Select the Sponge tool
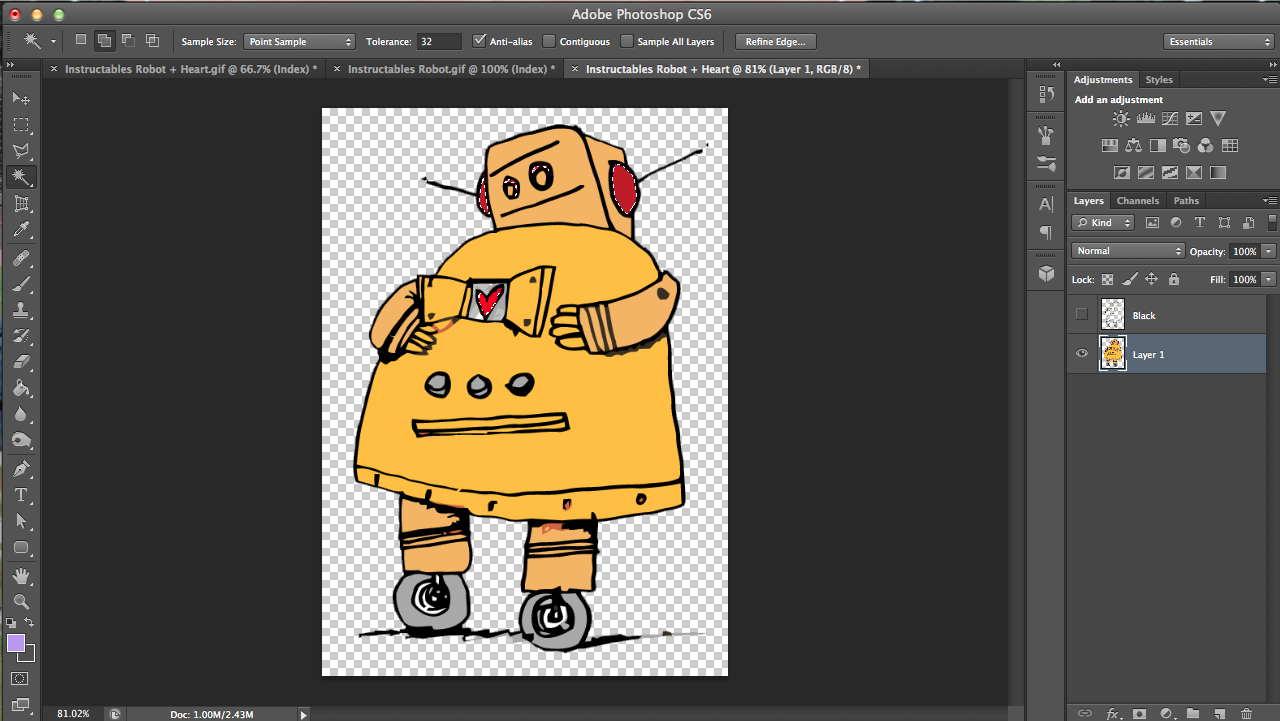The height and width of the screenshot is (721, 1280). coord(21,440)
